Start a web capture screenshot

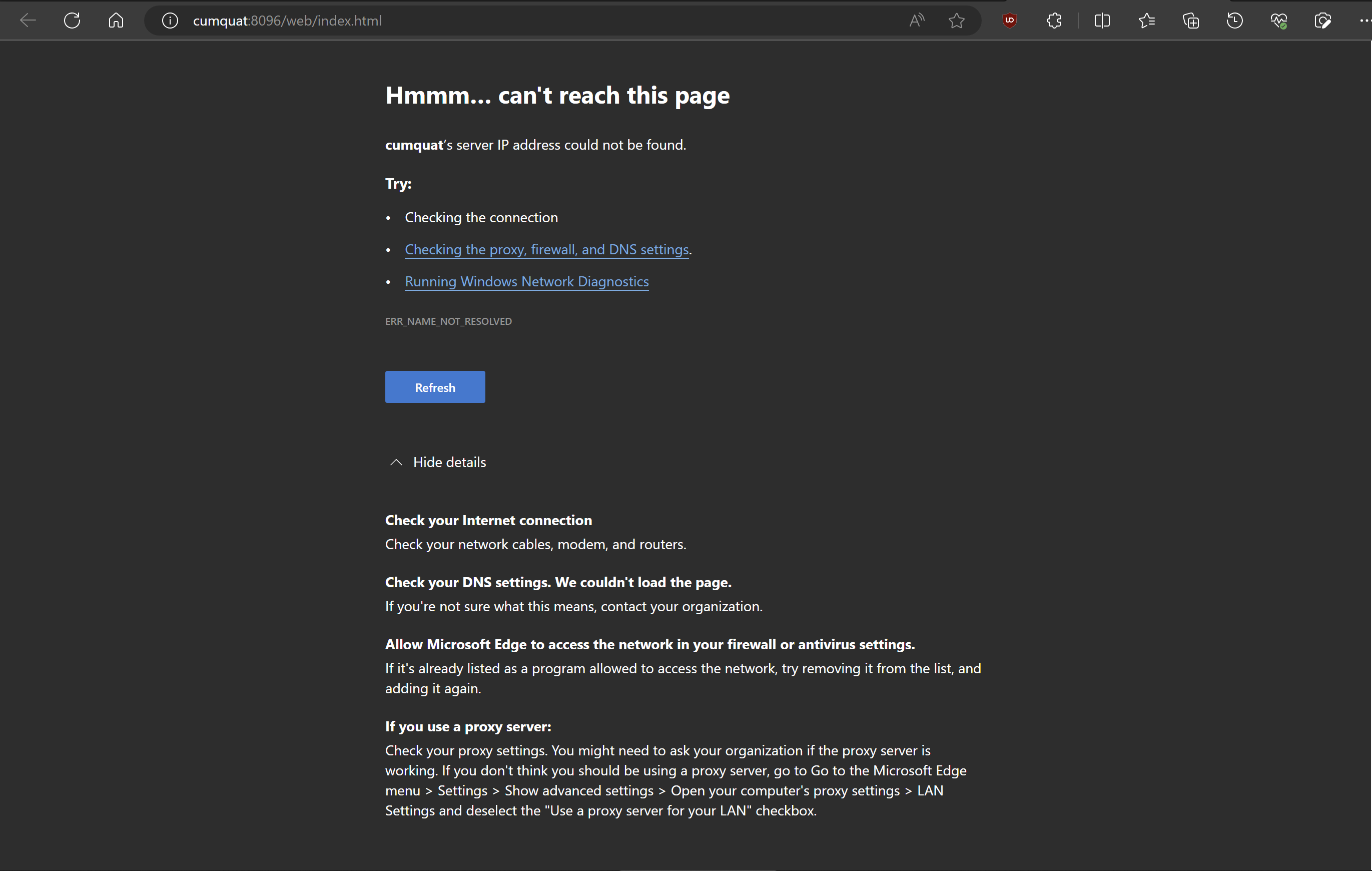(1322, 21)
